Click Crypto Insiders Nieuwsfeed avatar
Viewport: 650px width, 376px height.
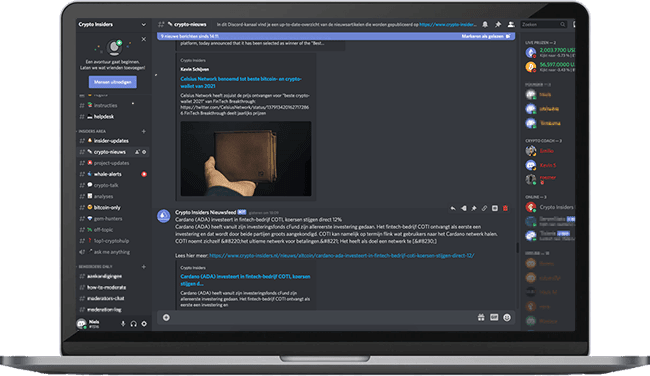click(164, 216)
